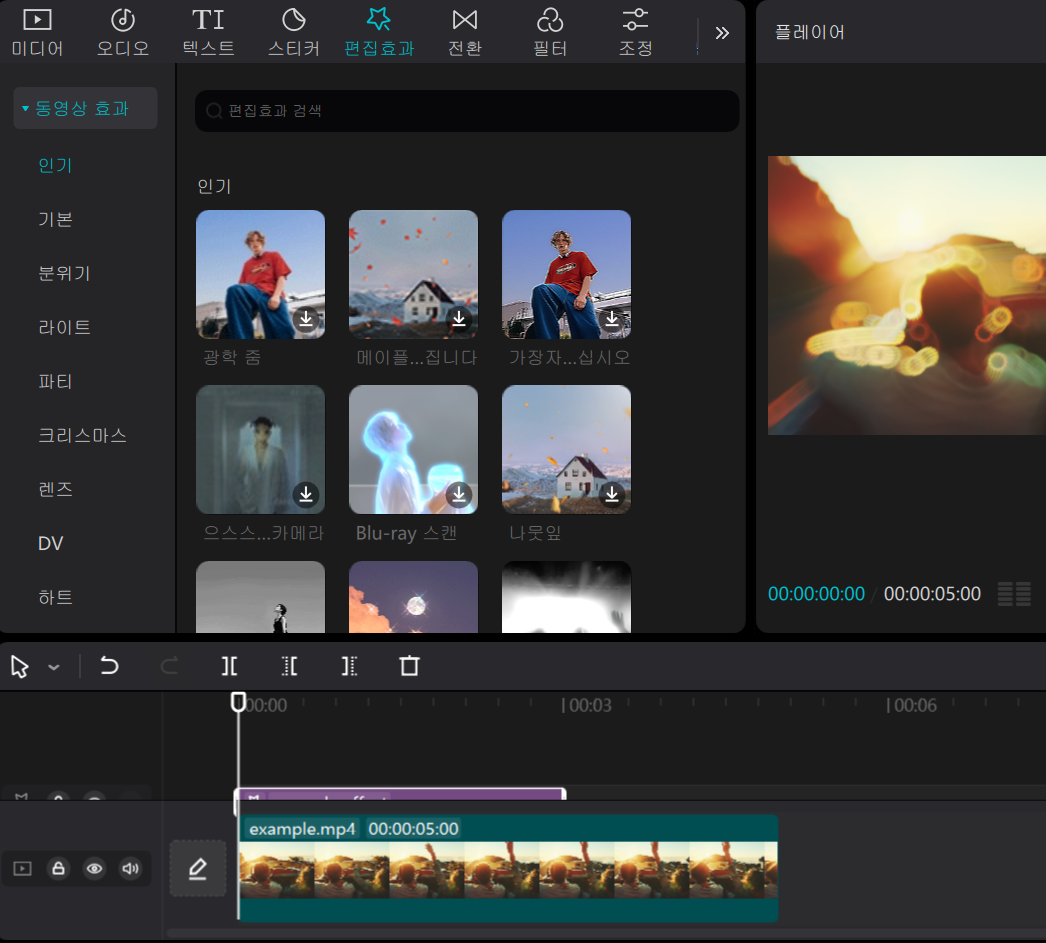Click the player preview image
The image size is (1046, 943).
click(907, 295)
